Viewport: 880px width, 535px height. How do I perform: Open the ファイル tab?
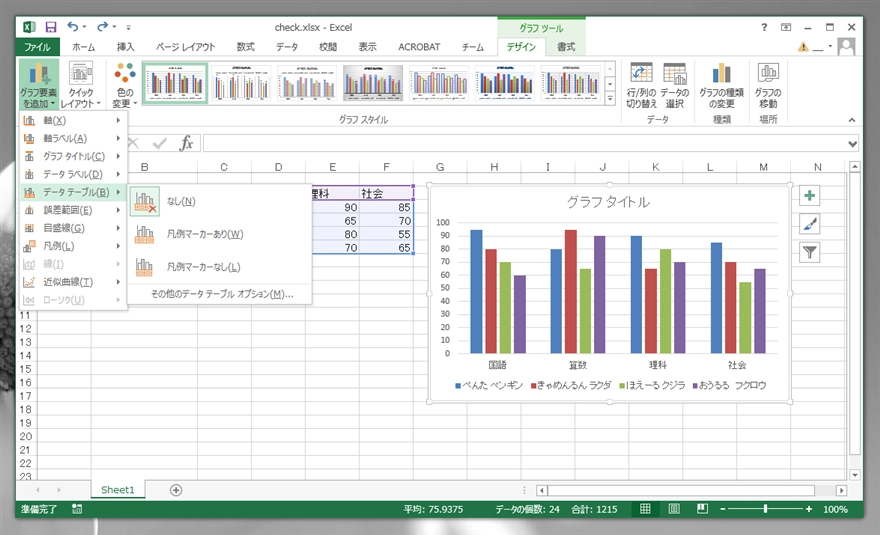coord(37,47)
